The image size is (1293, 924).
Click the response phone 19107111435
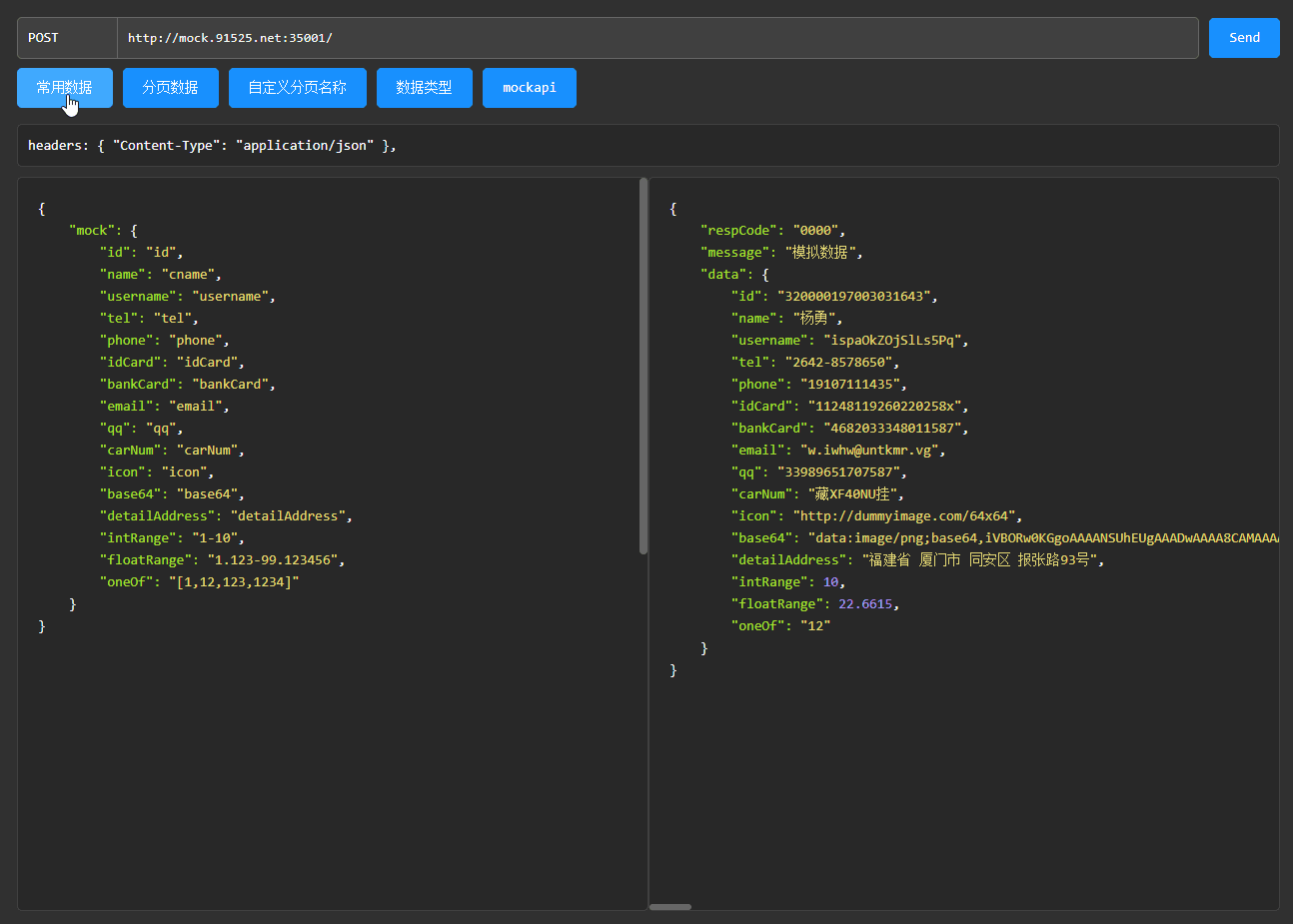click(850, 385)
